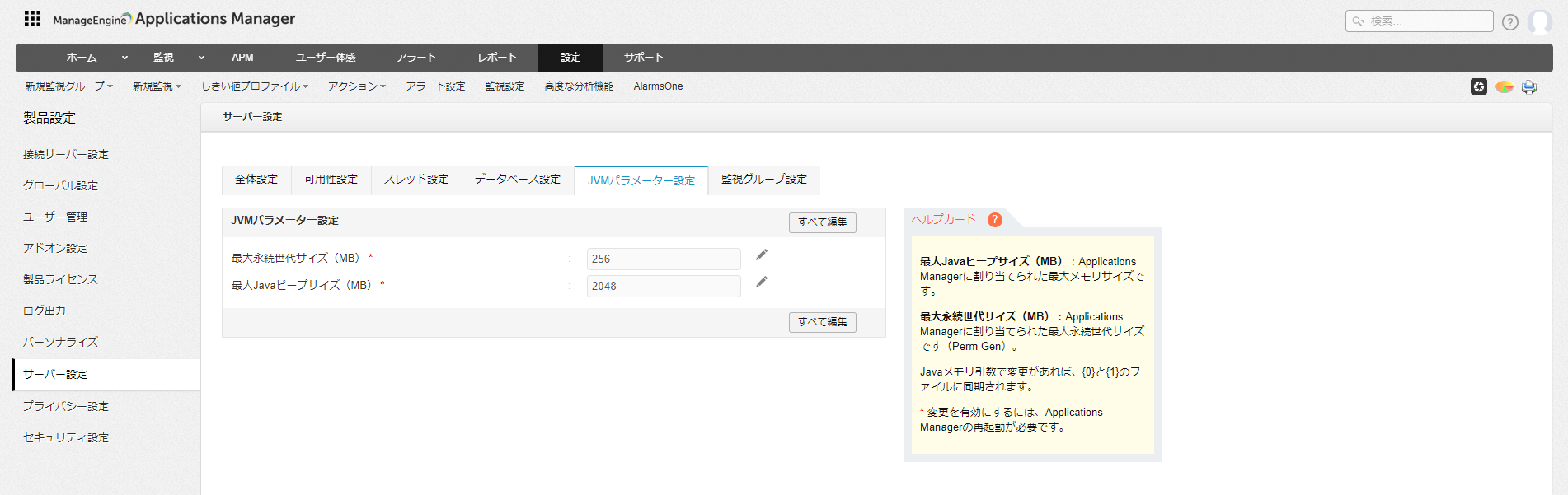Edit 最大Javaヒープサイズ with pencil icon
The image size is (1568, 495).
click(762, 283)
